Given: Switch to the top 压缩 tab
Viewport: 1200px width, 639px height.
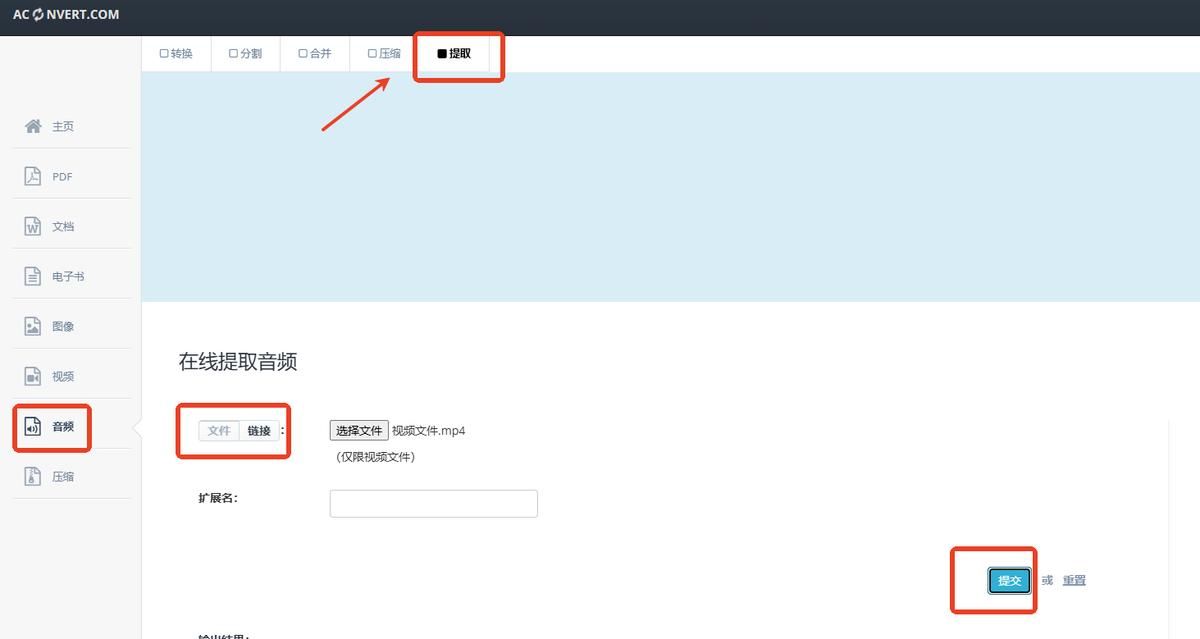Looking at the screenshot, I should (384, 54).
